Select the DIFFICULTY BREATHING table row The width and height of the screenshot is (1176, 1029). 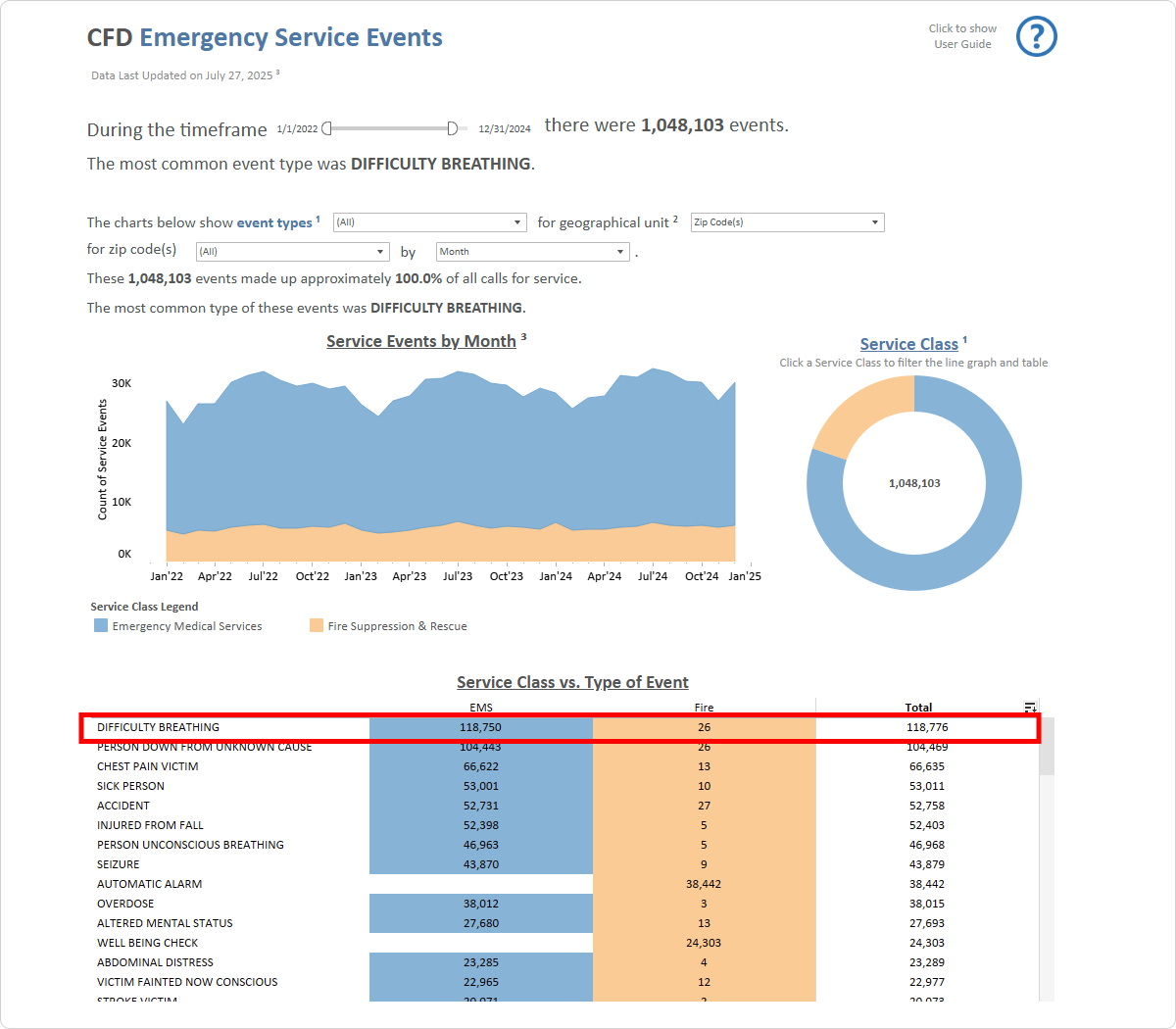(x=159, y=727)
